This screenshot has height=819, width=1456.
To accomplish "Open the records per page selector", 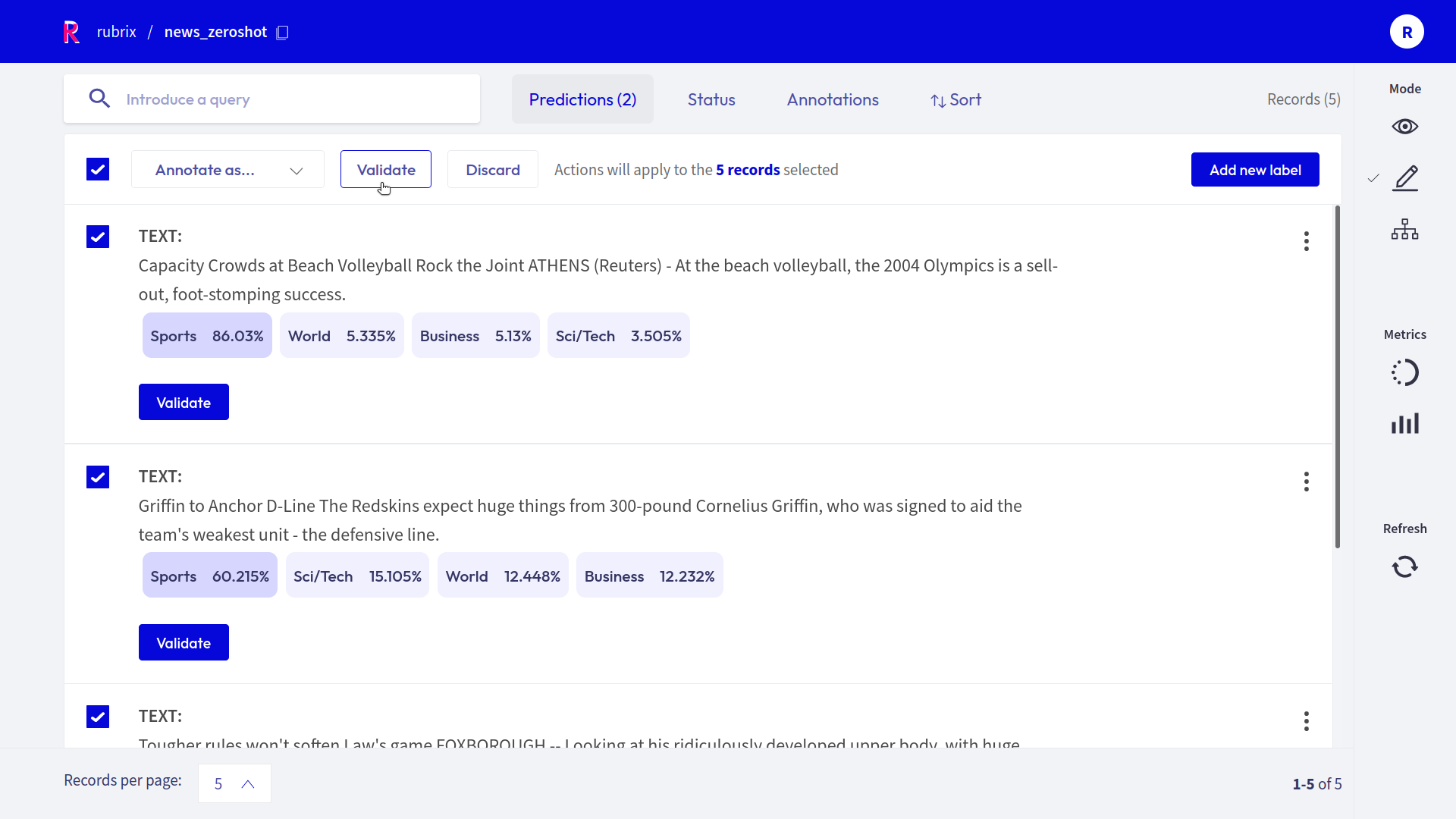I will [234, 783].
